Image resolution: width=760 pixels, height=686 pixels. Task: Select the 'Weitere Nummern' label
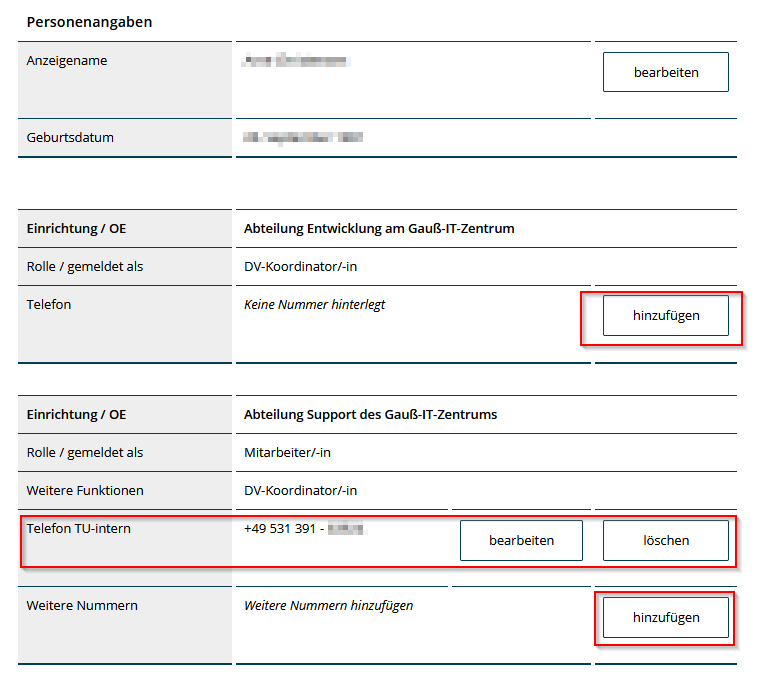pyautogui.click(x=82, y=606)
